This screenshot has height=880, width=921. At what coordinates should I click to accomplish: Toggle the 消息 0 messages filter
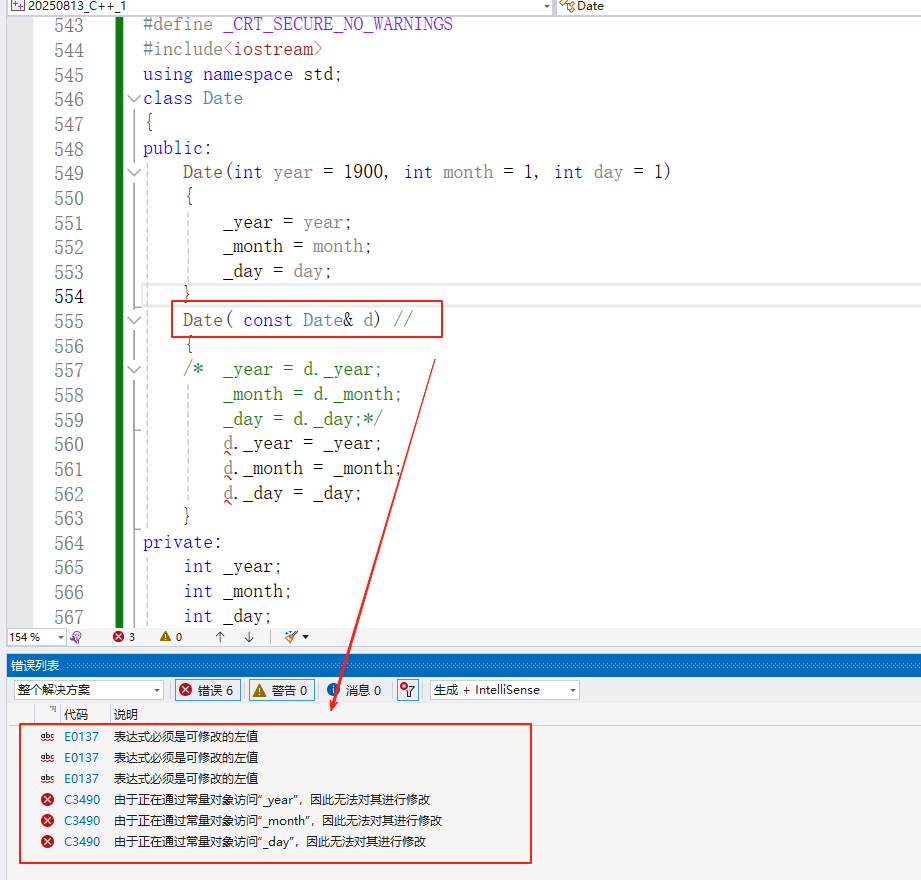point(354,690)
